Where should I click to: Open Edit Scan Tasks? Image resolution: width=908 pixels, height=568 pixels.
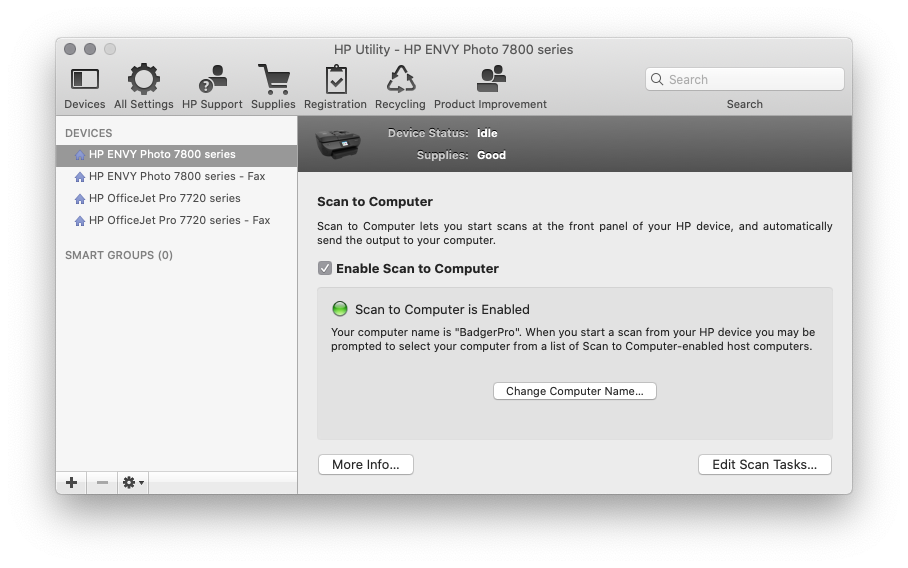(764, 465)
